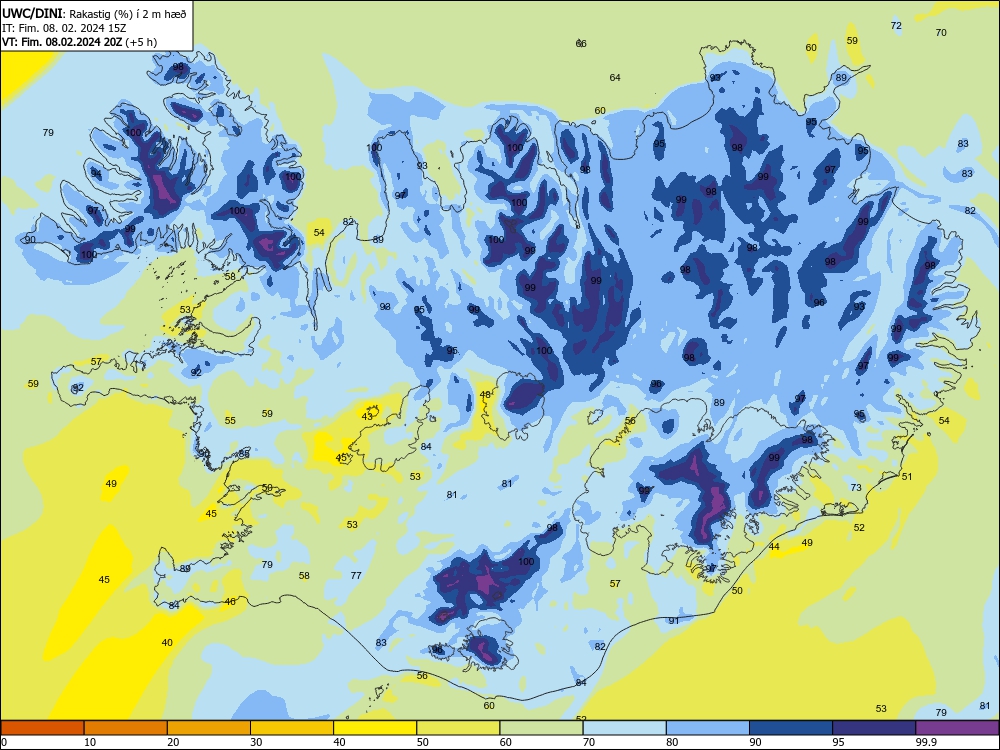Choose the 70–80 pale blue legend swatch
Image resolution: width=1000 pixels, height=750 pixels.
624,728
